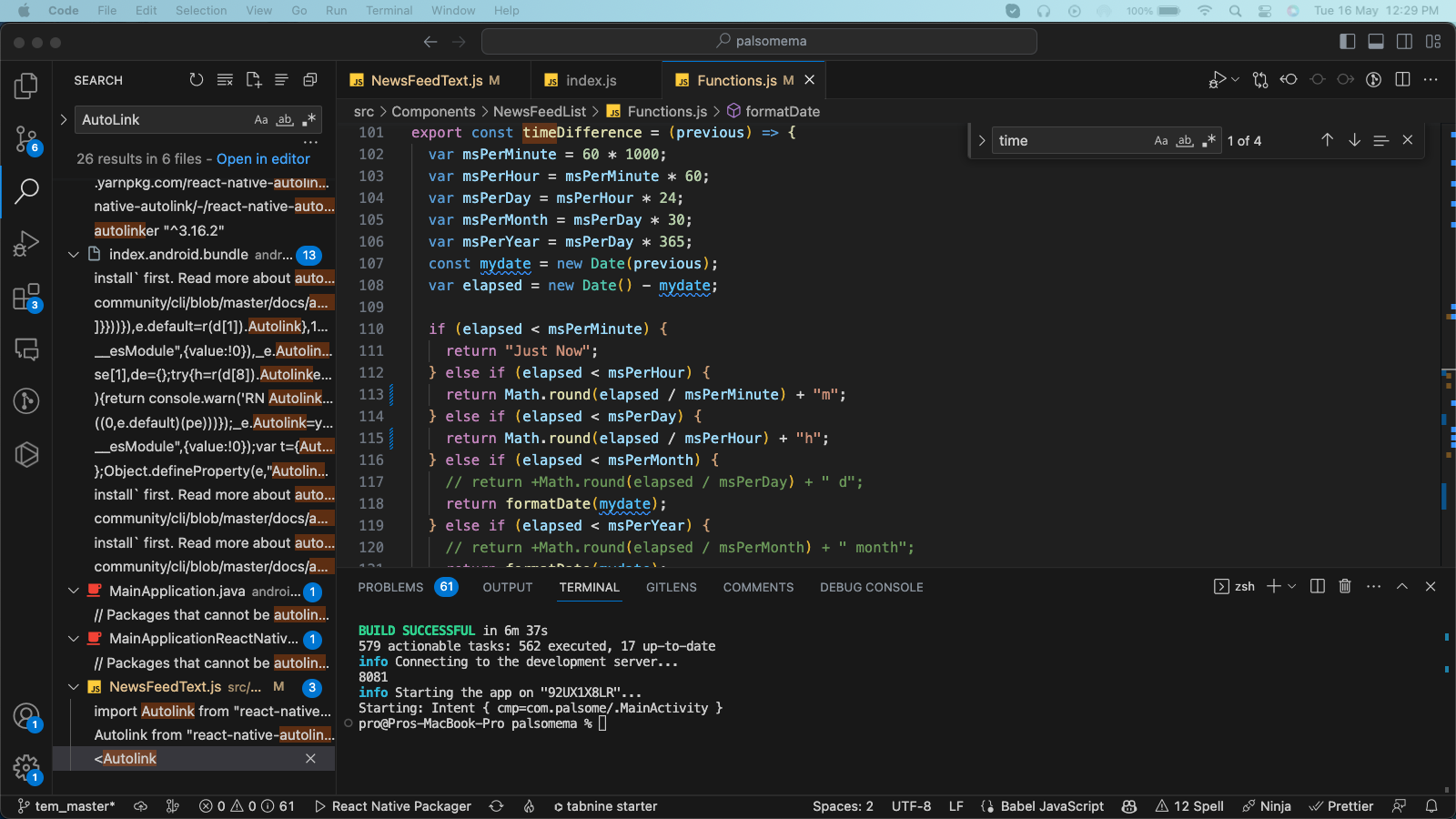
Task: Toggle Use Regular Expression in find widget
Action: click(x=1208, y=141)
